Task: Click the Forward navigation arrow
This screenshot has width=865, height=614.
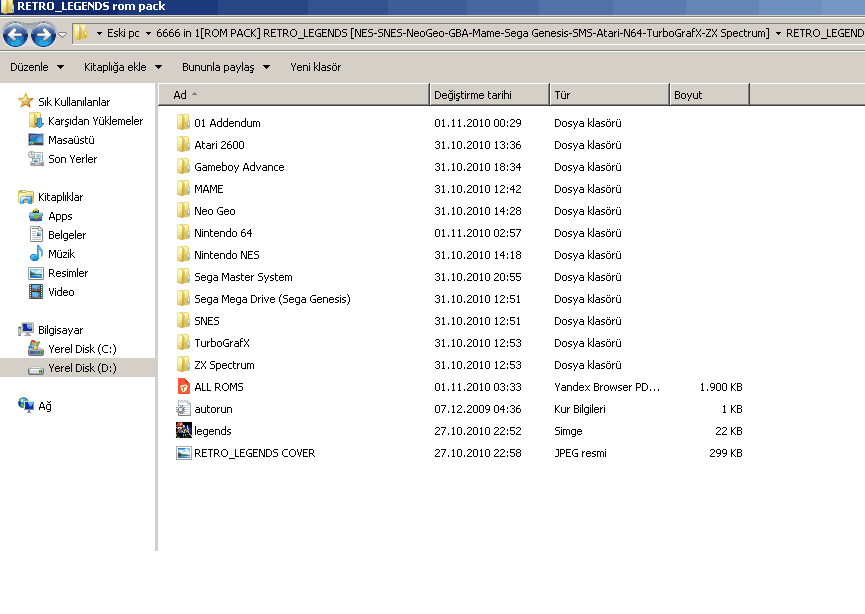Action: tap(43, 34)
